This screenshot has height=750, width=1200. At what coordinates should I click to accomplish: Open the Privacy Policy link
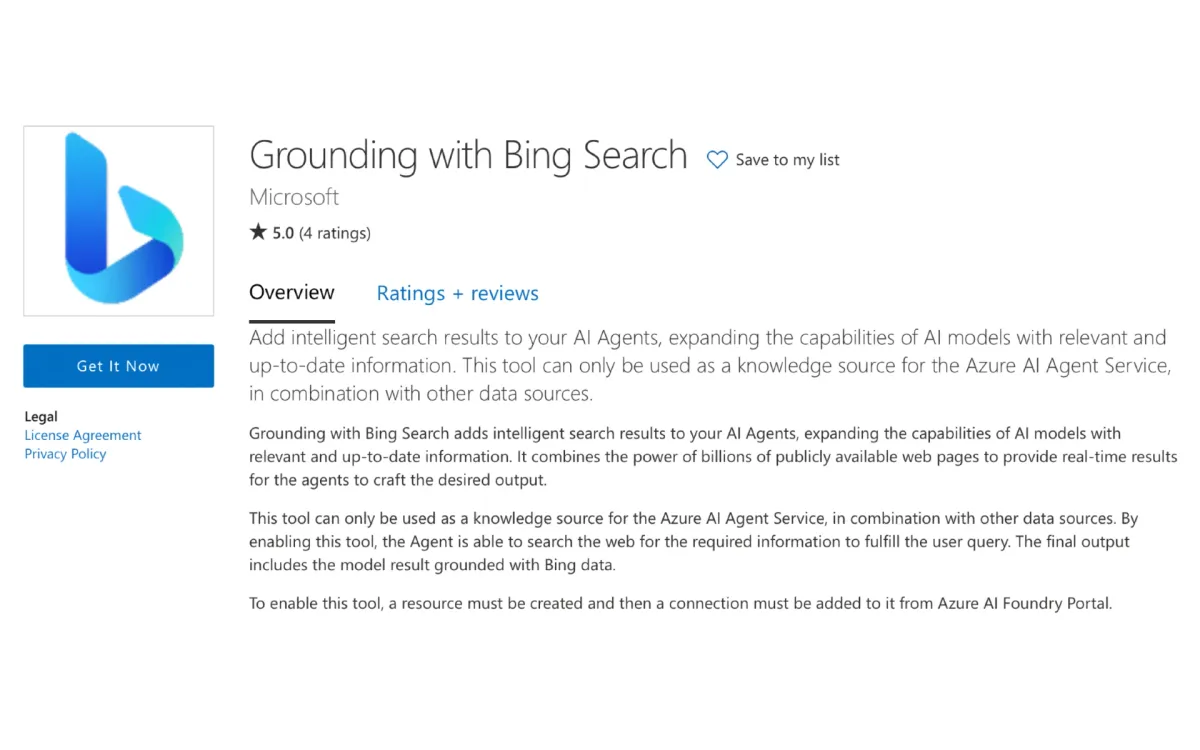click(x=65, y=453)
